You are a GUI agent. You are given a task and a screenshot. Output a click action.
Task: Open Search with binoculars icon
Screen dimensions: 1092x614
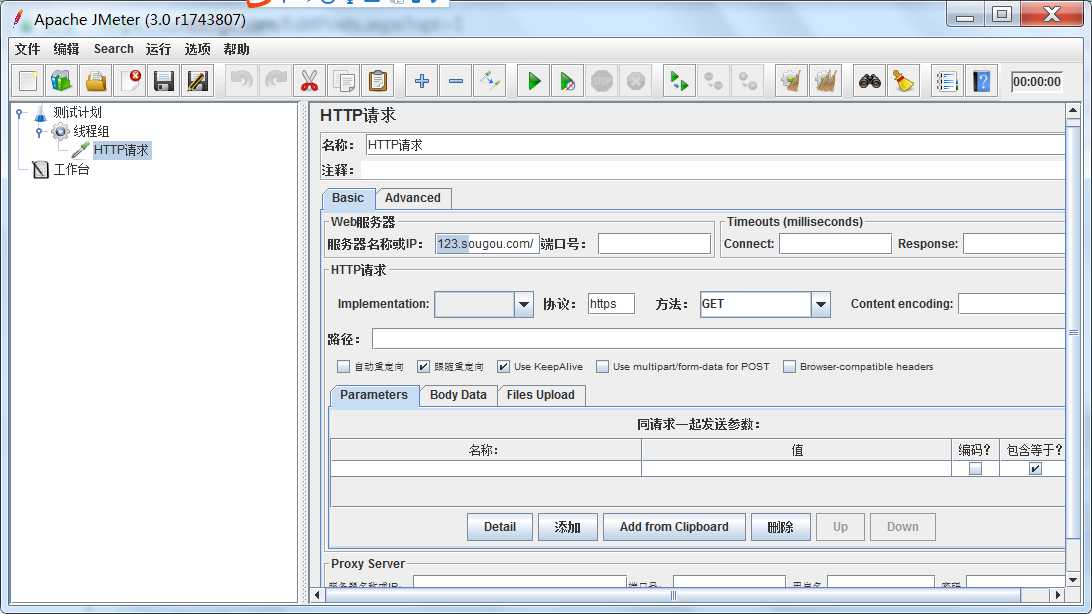click(x=869, y=81)
